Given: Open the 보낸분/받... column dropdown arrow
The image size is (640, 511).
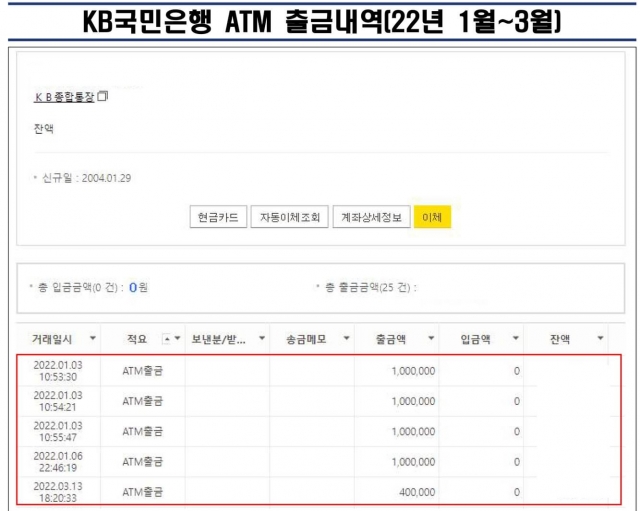Looking at the screenshot, I should coord(262,338).
